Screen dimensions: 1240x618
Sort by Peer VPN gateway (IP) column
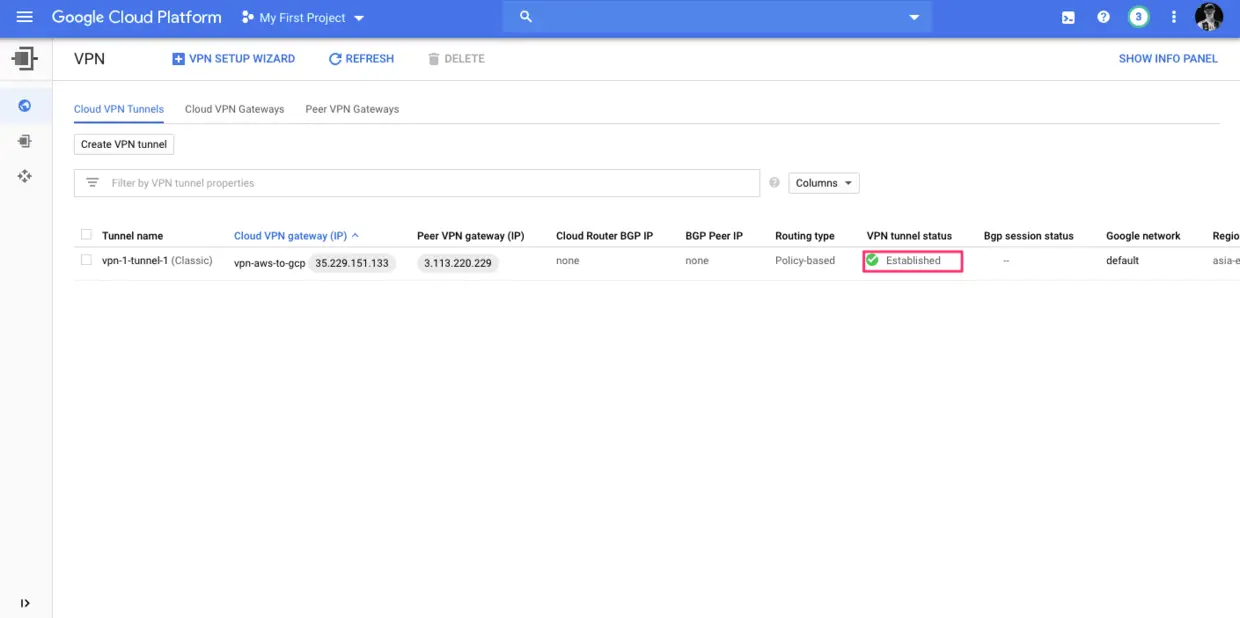pyautogui.click(x=470, y=236)
